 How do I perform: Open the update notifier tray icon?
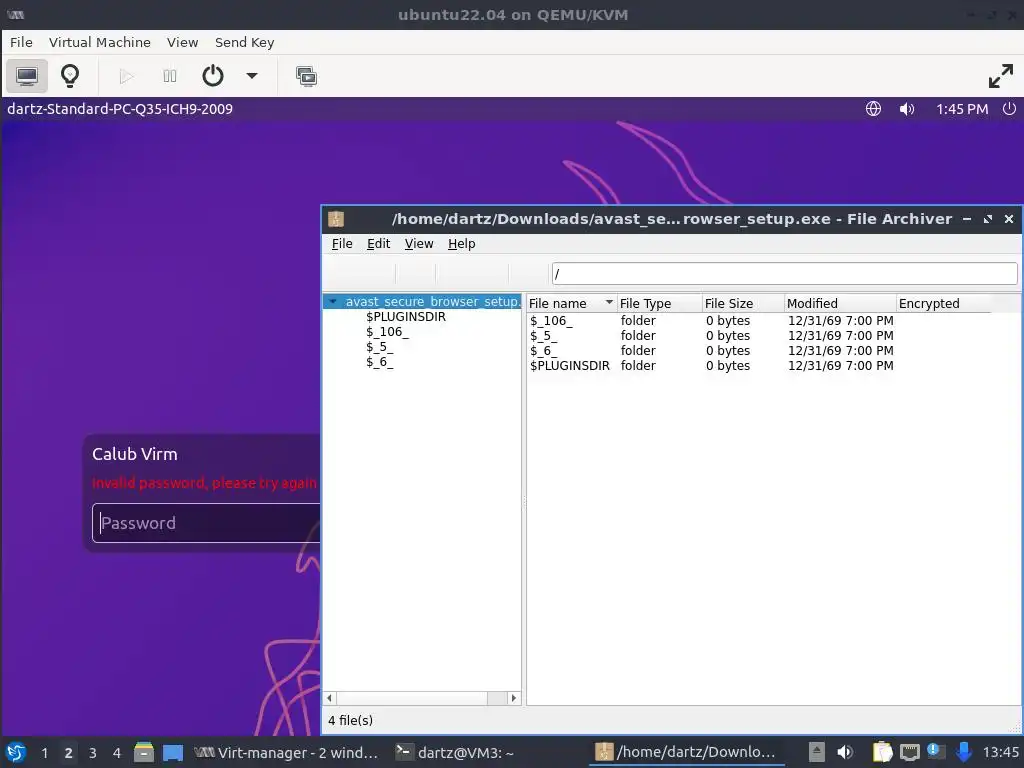point(936,752)
